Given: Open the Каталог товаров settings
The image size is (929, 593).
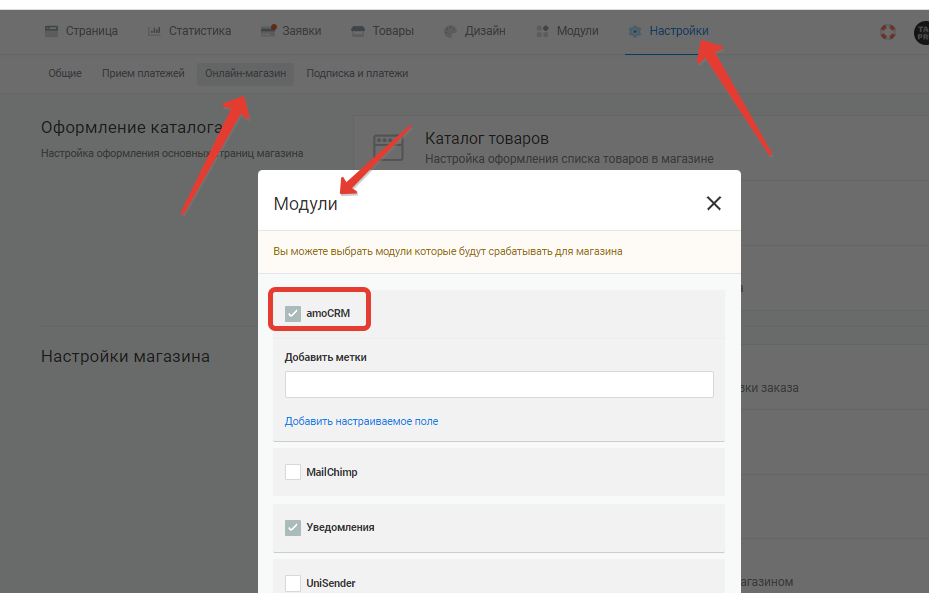Looking at the screenshot, I should [x=641, y=148].
